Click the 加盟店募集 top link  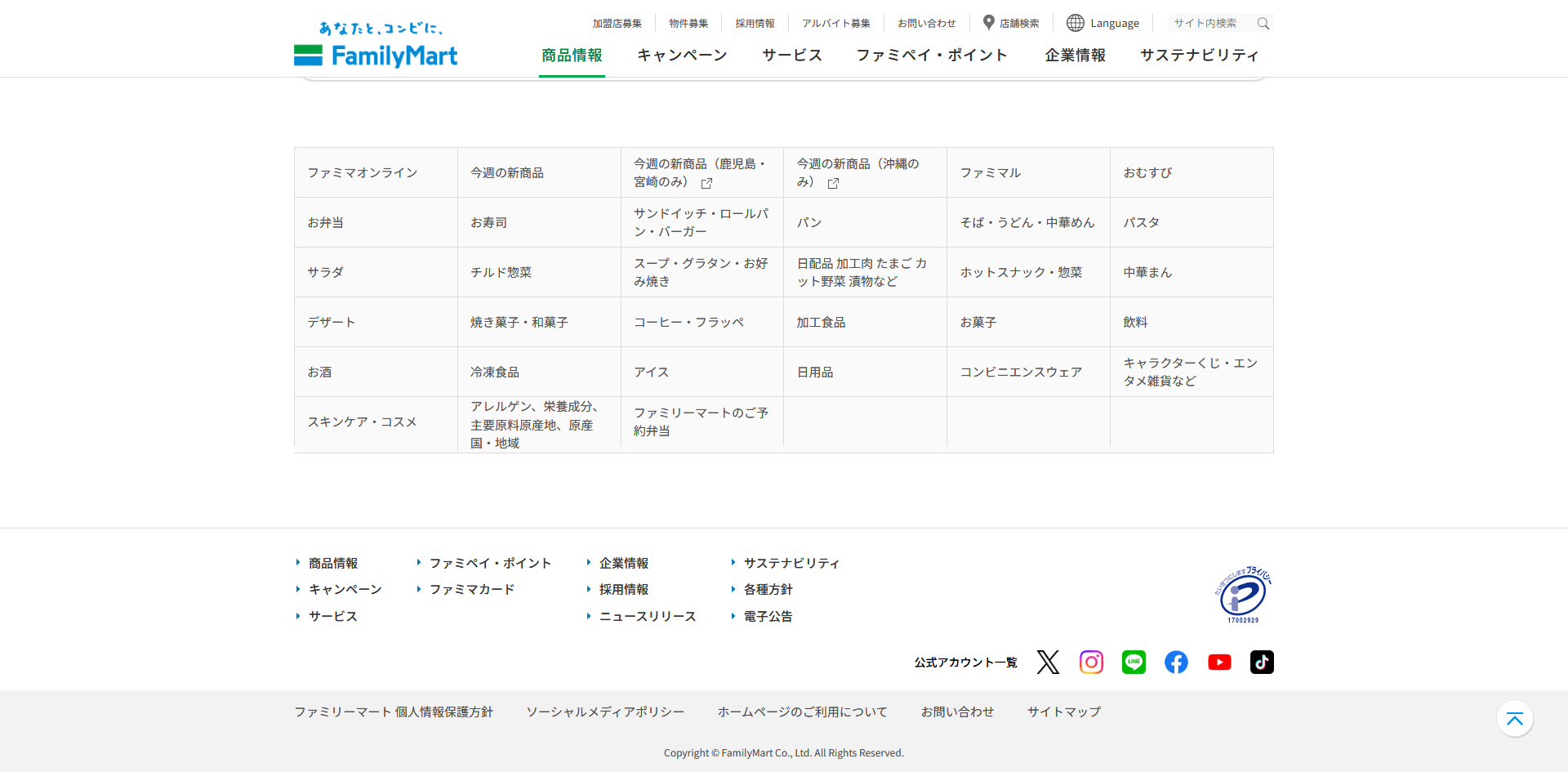tap(617, 24)
